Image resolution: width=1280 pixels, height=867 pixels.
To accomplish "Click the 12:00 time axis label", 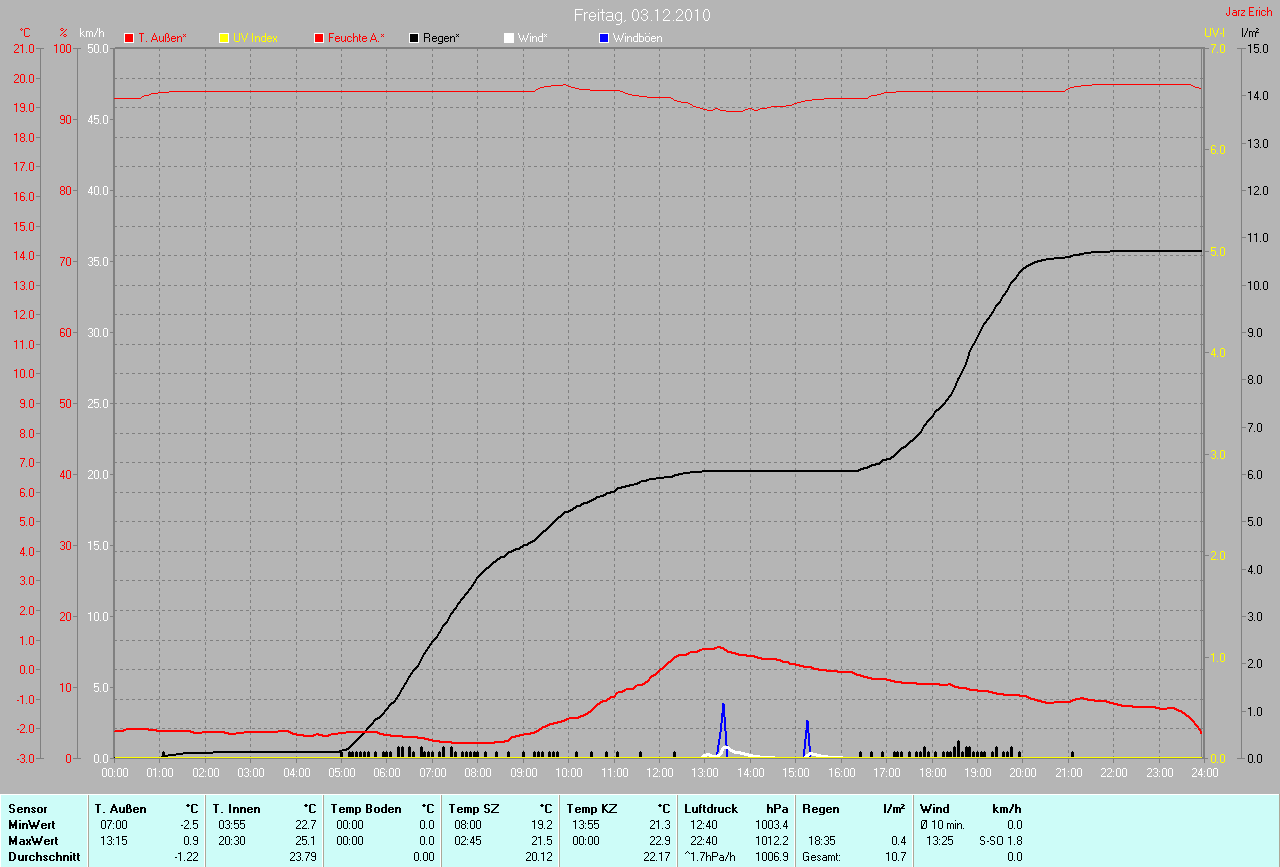I will tap(659, 773).
